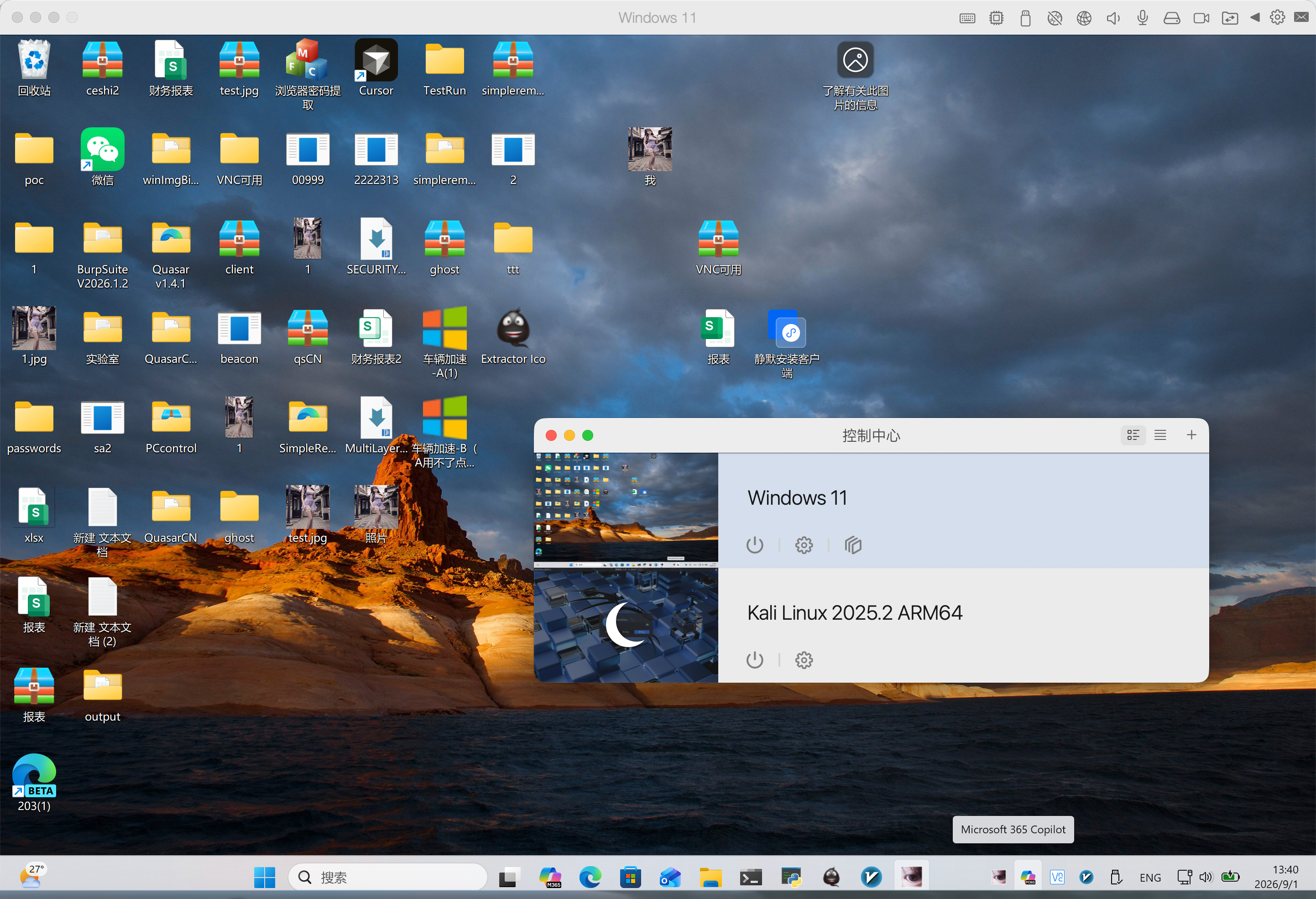Select the 财务报表2 spreadsheet
This screenshot has width=1316, height=899.
coord(376,336)
